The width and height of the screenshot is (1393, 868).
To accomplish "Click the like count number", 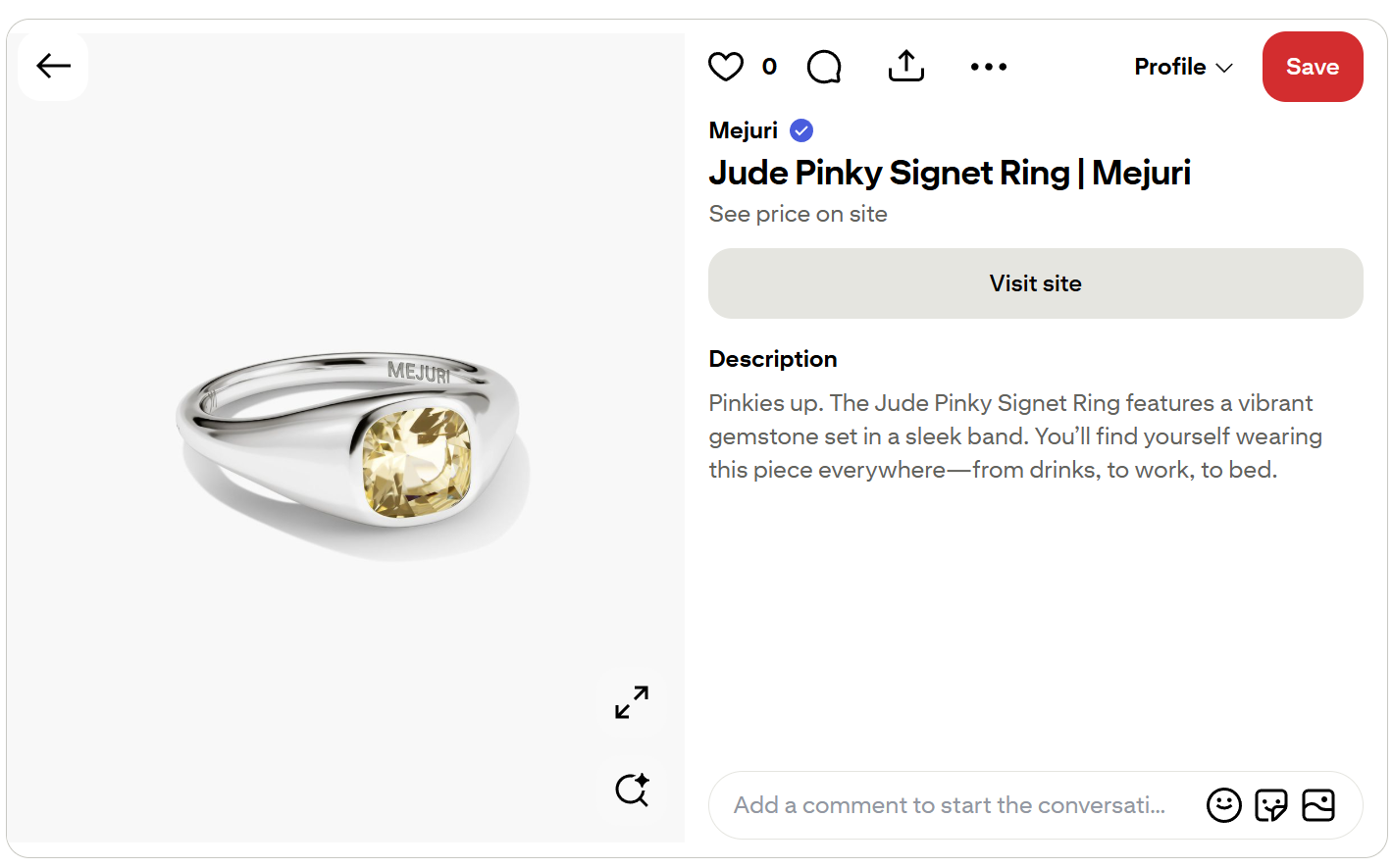I will tap(769, 66).
